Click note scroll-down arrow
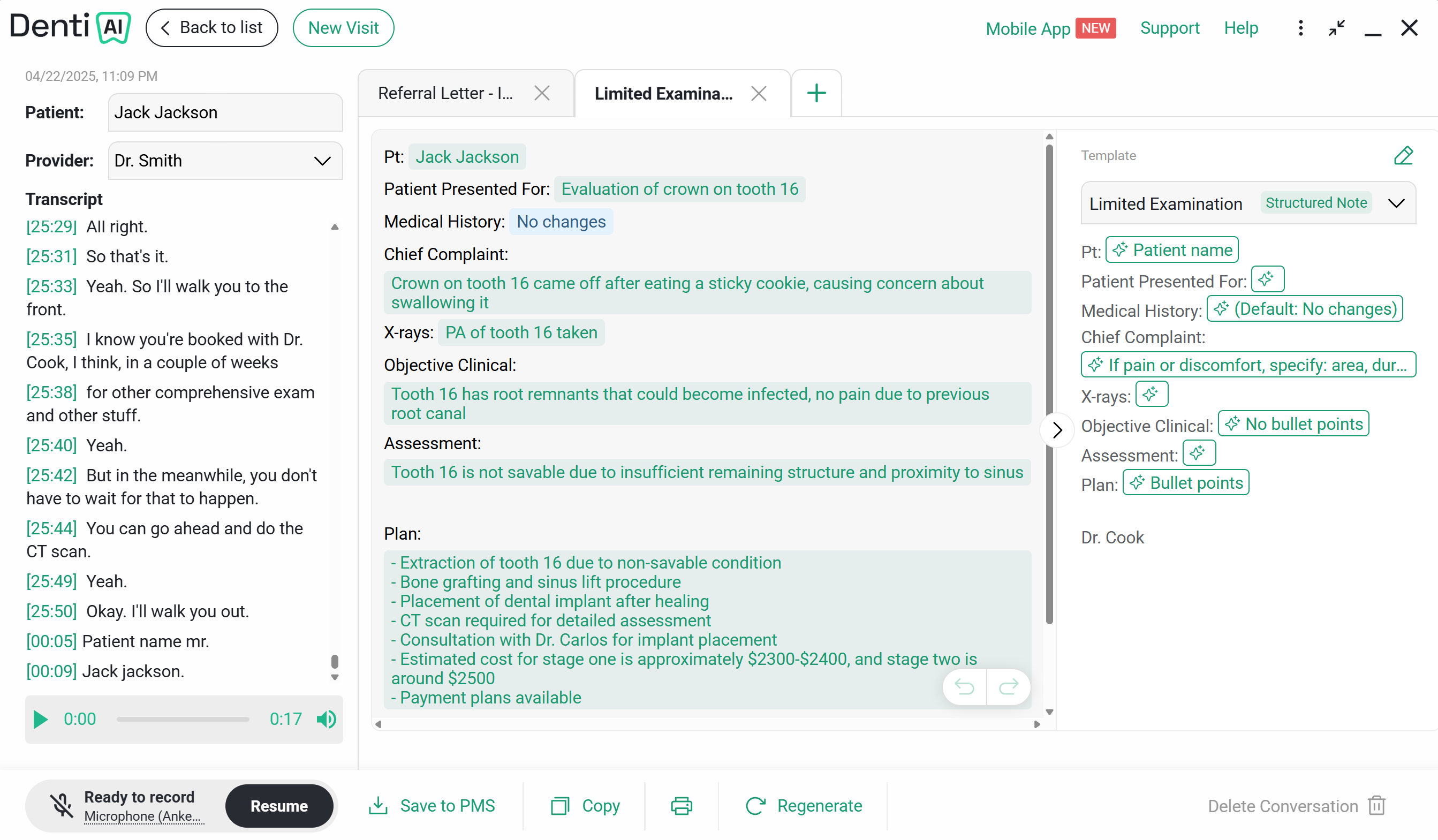Viewport: 1438px width, 840px height. 1049,712
